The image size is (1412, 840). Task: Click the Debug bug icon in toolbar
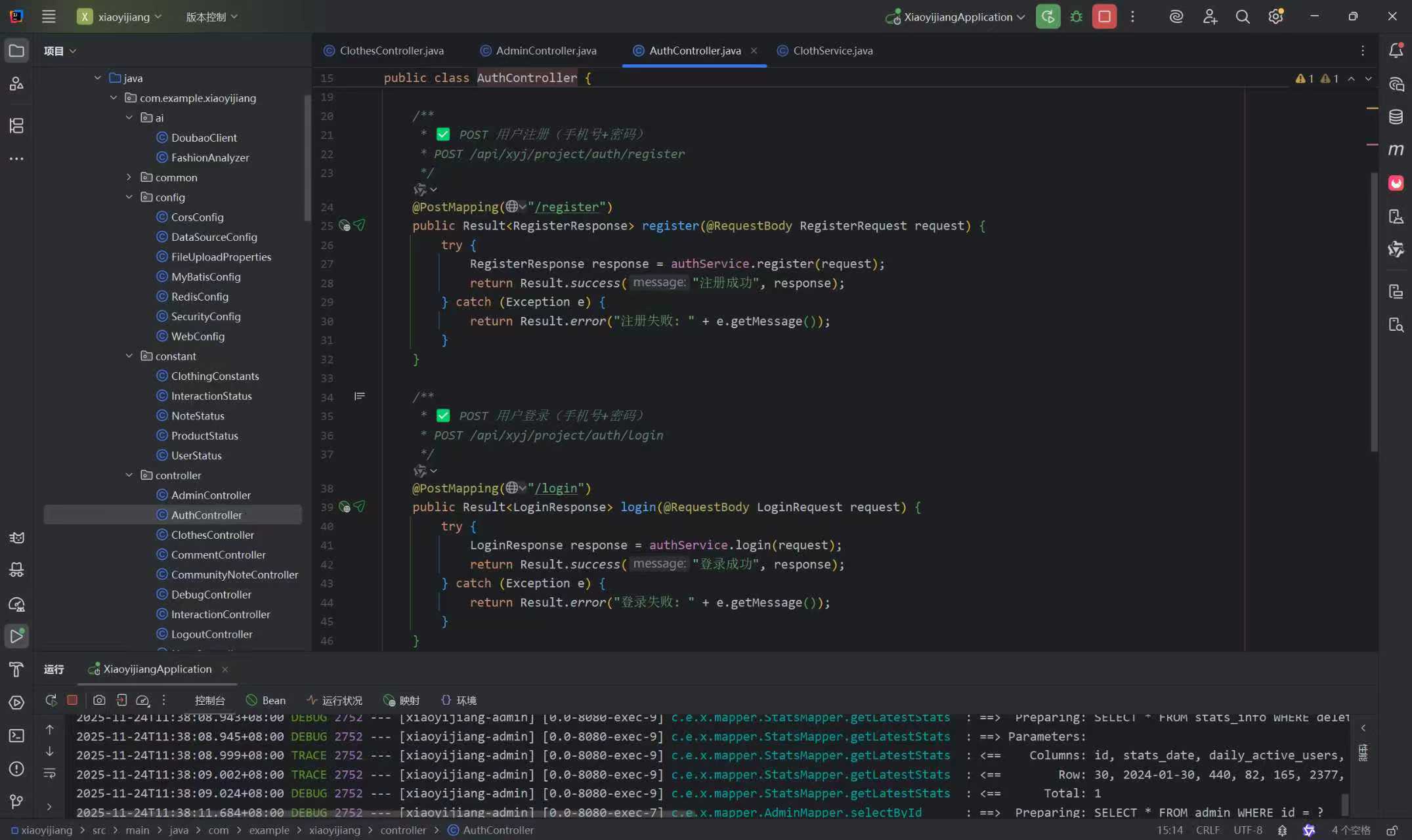point(1076,17)
